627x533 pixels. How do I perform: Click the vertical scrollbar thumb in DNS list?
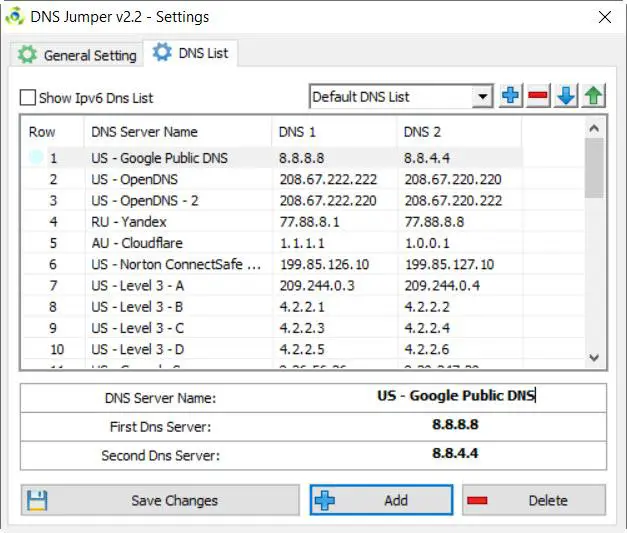(x=594, y=168)
